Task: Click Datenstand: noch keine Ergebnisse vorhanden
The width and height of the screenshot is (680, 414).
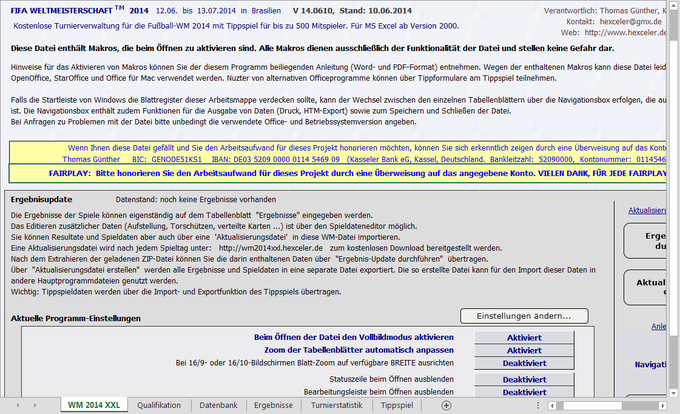Action: click(x=196, y=199)
